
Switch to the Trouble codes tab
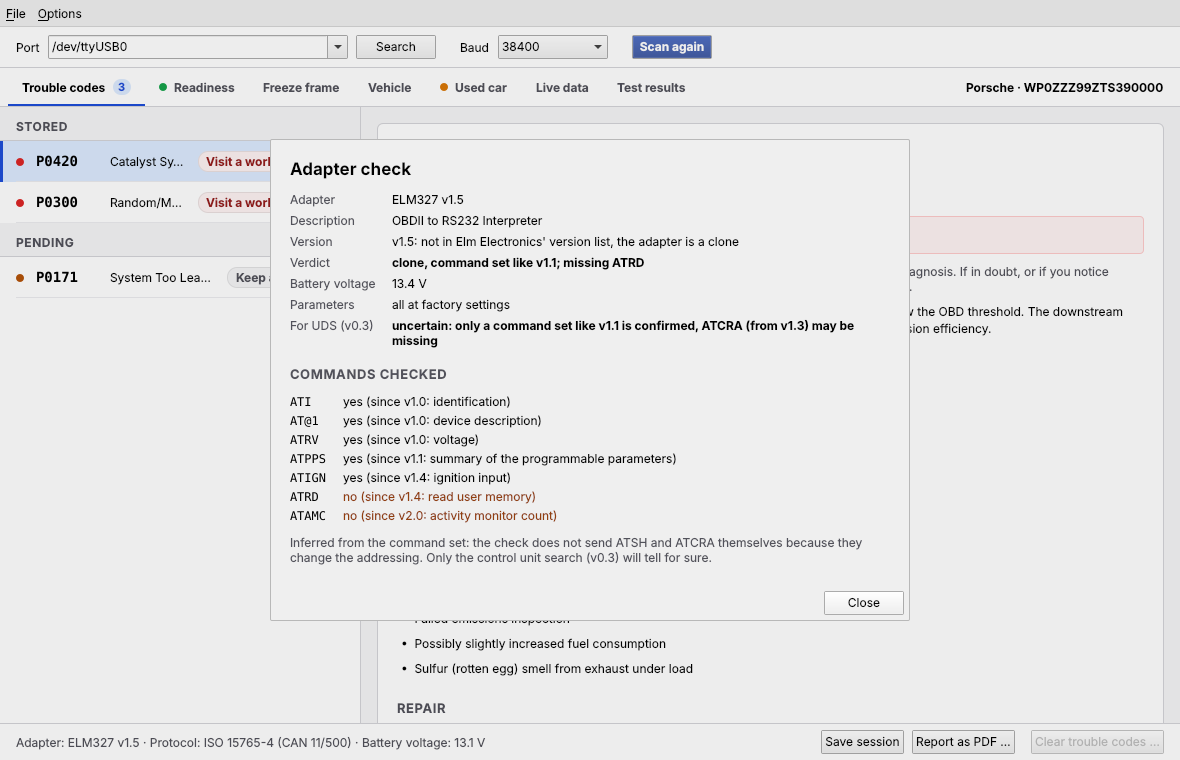[x=76, y=87]
